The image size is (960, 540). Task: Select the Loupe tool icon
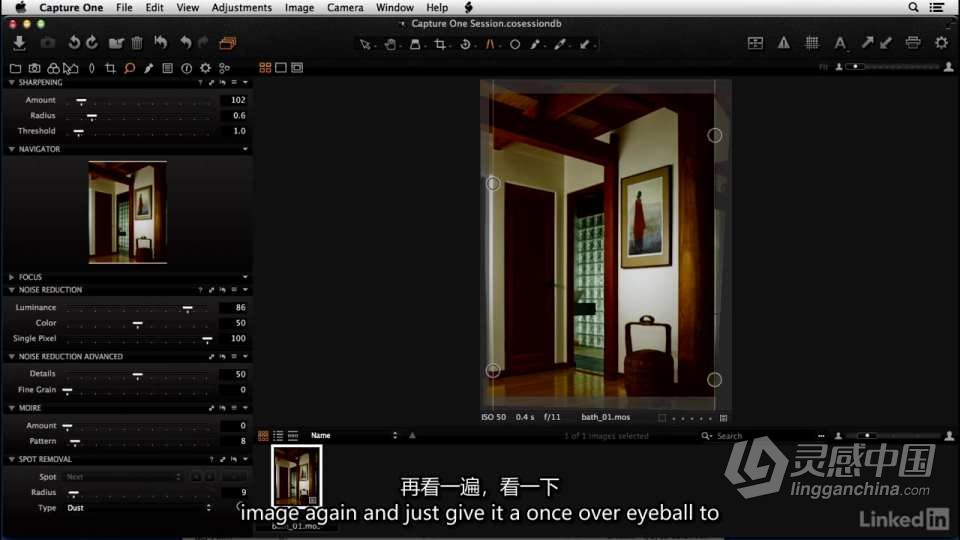[x=415, y=44]
